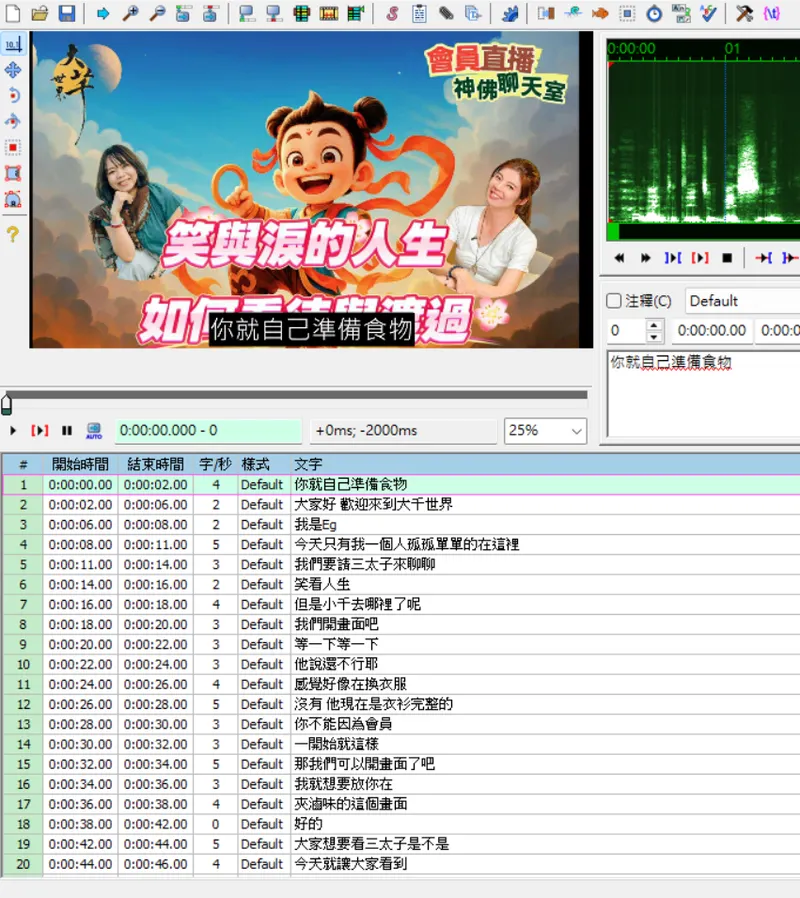
Task: Go to previous line in audio
Action: point(619,258)
